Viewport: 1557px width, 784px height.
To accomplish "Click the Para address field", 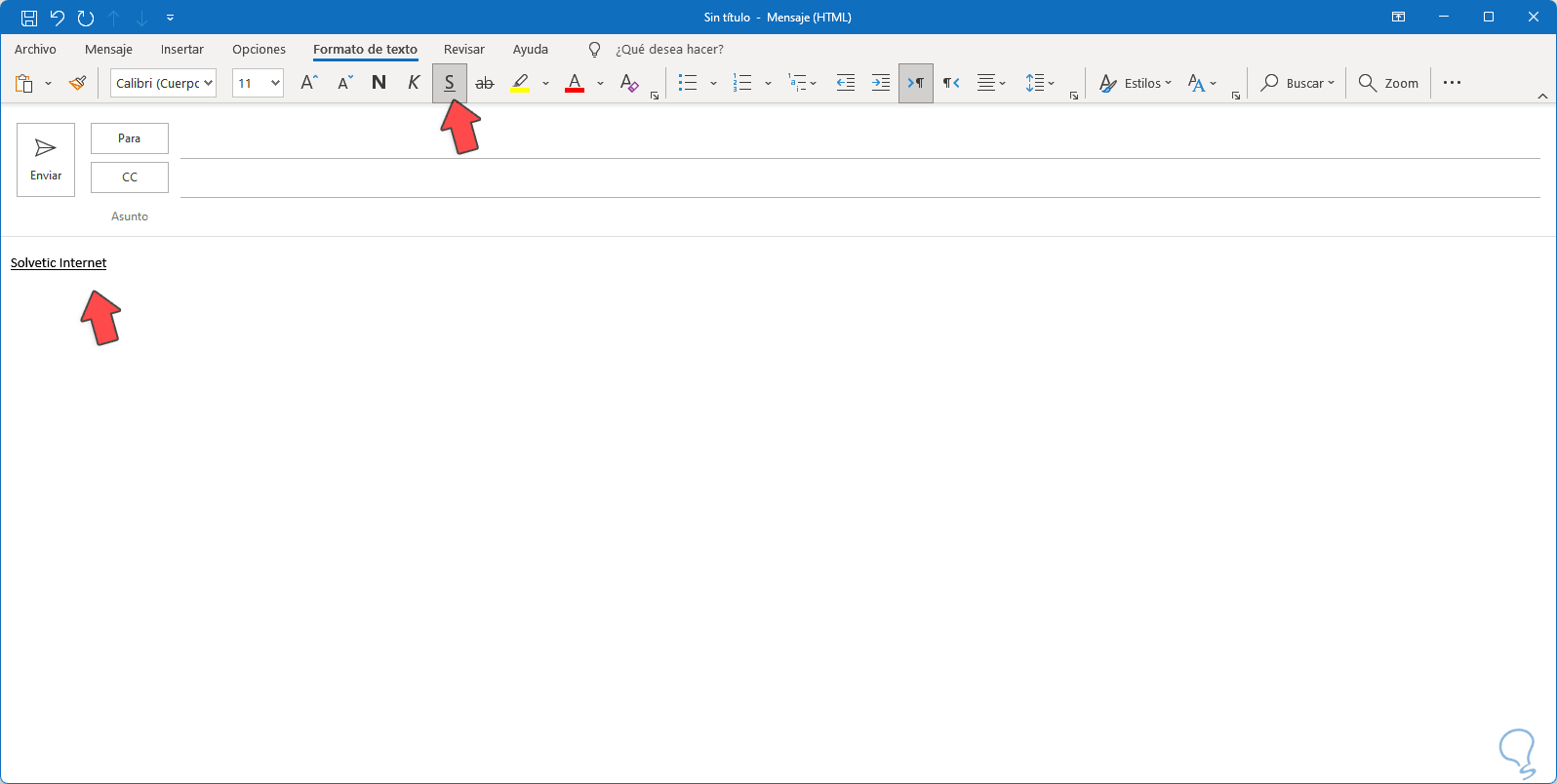I will coord(859,139).
